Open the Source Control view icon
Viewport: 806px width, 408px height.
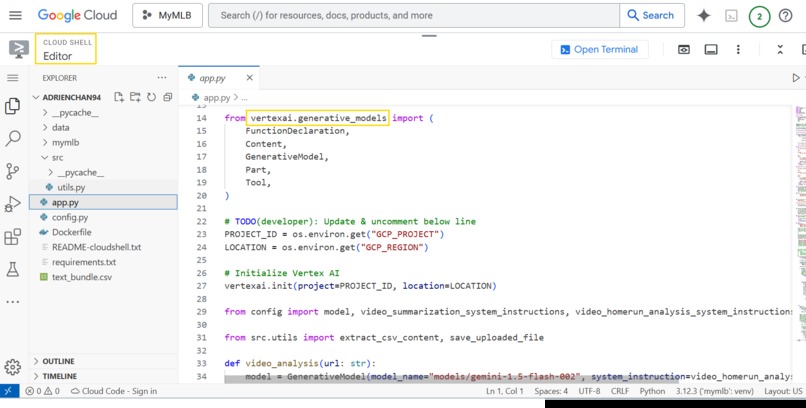pos(13,171)
